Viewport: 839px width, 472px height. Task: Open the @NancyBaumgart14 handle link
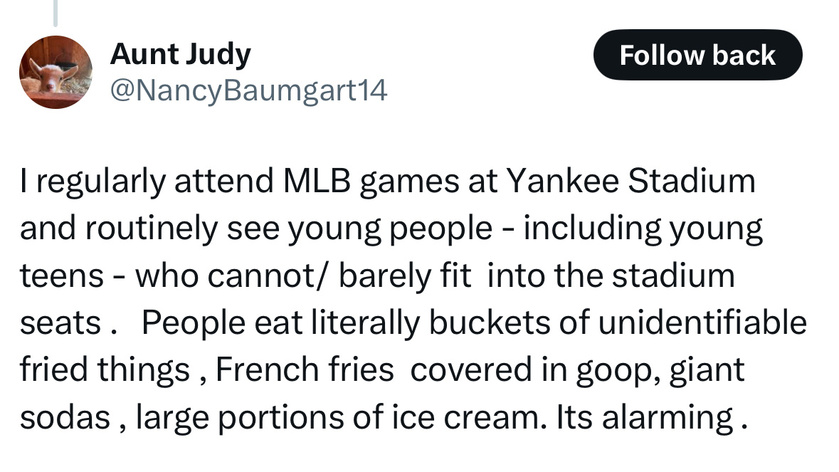(x=248, y=90)
